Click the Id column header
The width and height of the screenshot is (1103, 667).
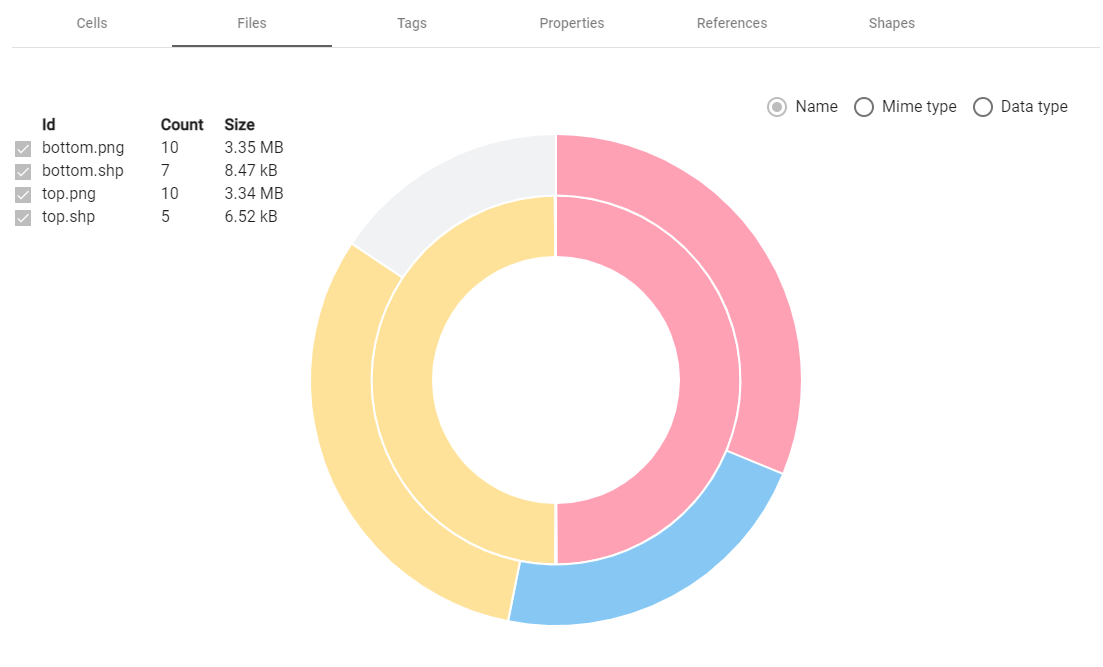point(47,124)
